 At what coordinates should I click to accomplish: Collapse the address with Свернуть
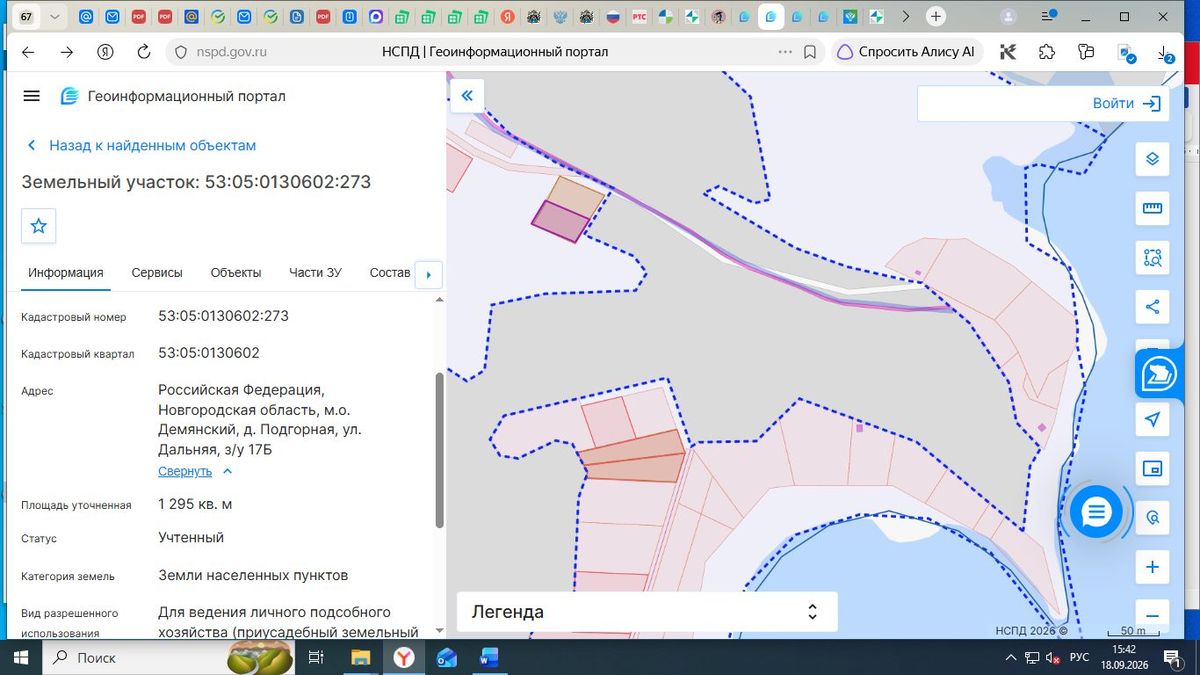pyautogui.click(x=195, y=471)
